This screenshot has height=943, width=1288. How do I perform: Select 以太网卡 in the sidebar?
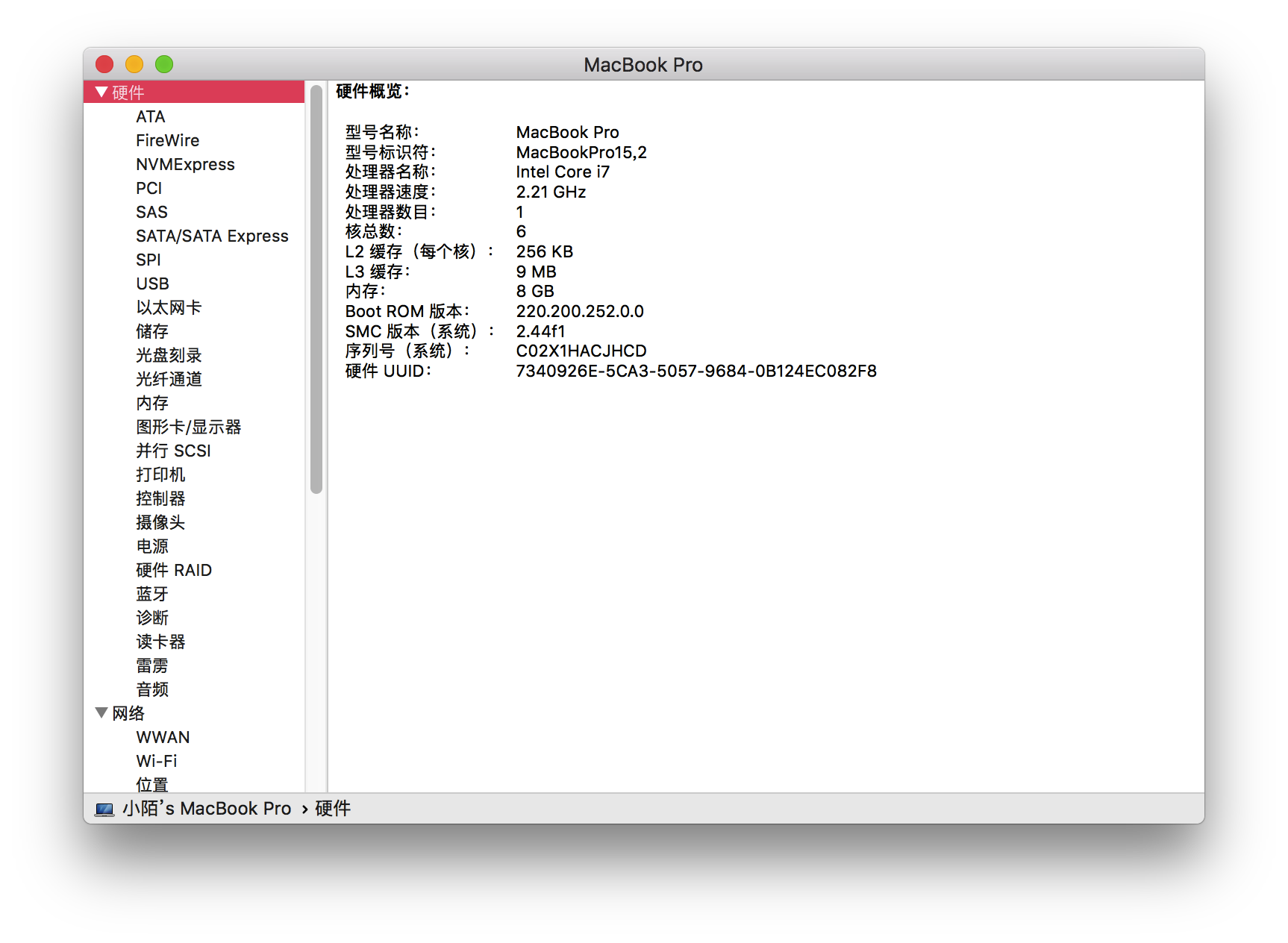tap(169, 307)
